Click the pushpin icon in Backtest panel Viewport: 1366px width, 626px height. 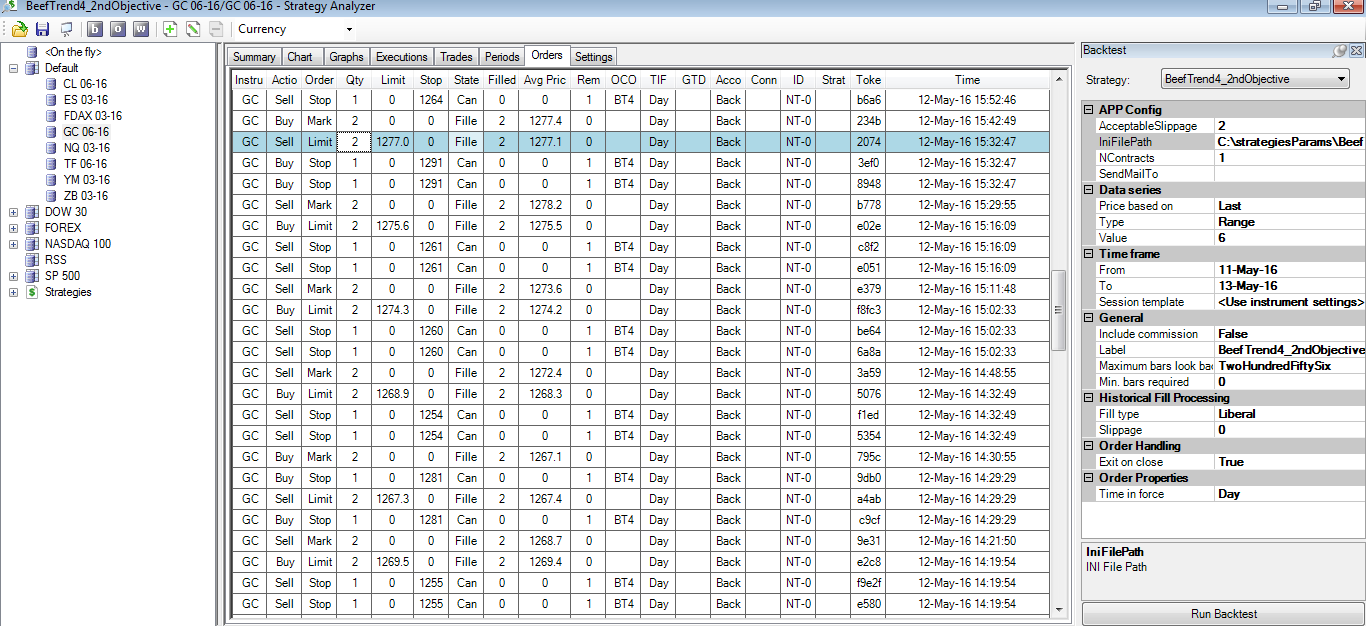pos(1340,50)
